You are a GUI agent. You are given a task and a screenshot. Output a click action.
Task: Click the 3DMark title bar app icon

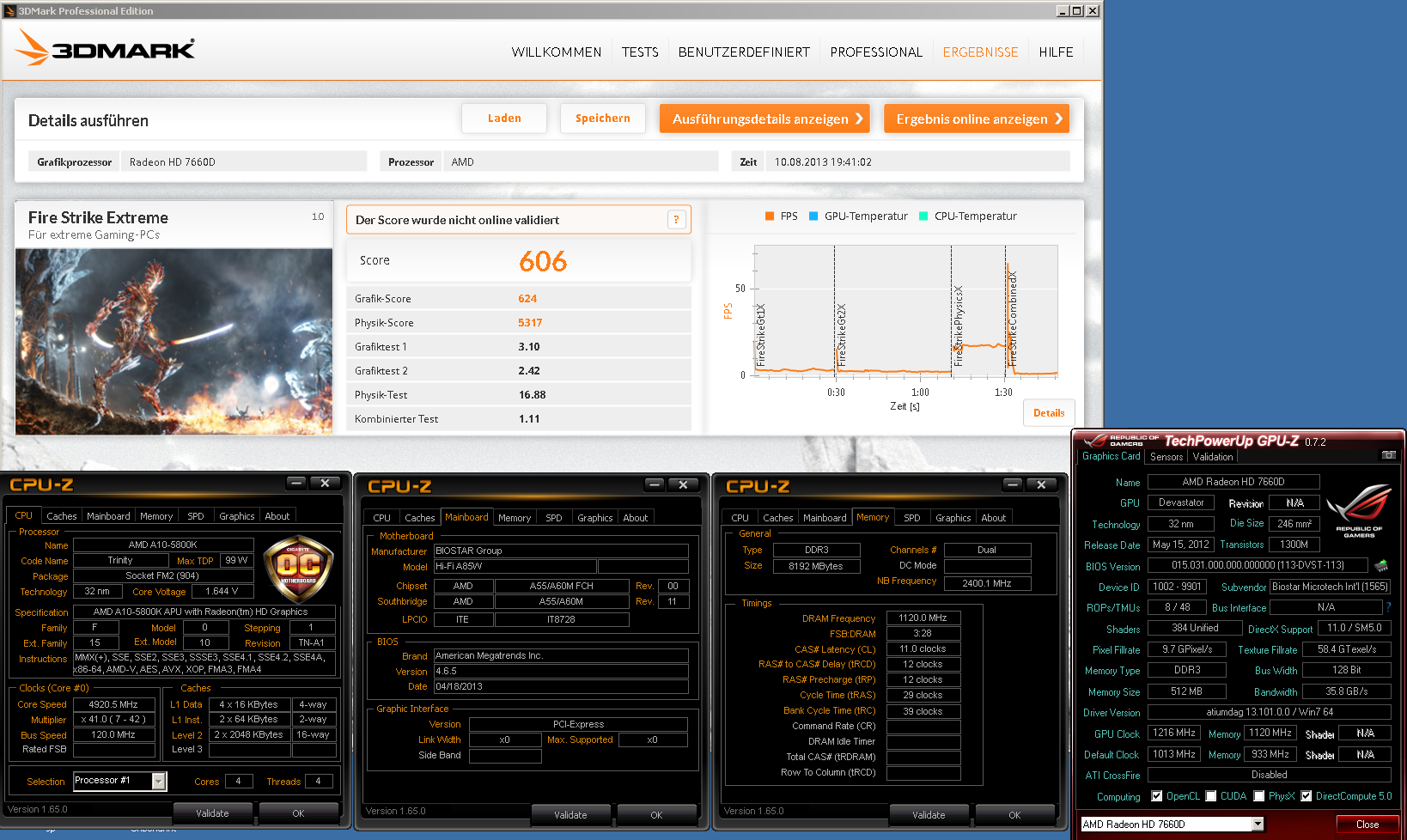click(10, 11)
